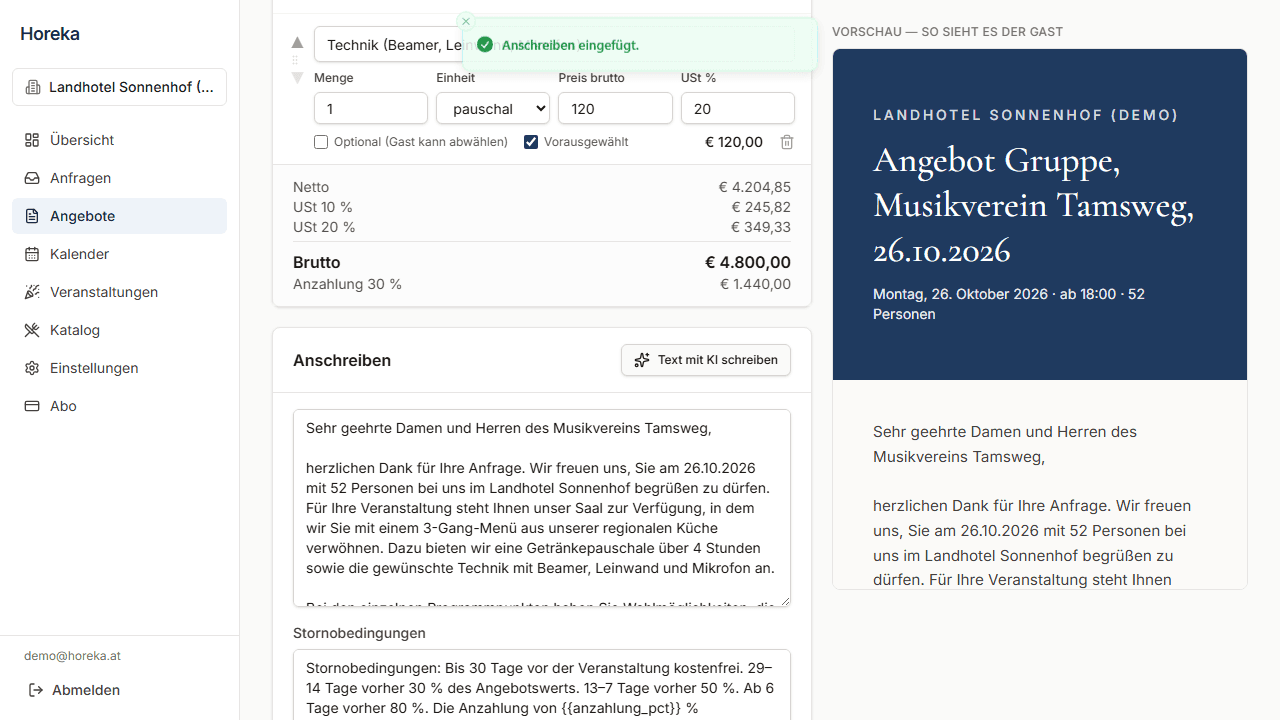1280x720 pixels.
Task: Click the Anschreiben section heading
Action: [x=342, y=360]
